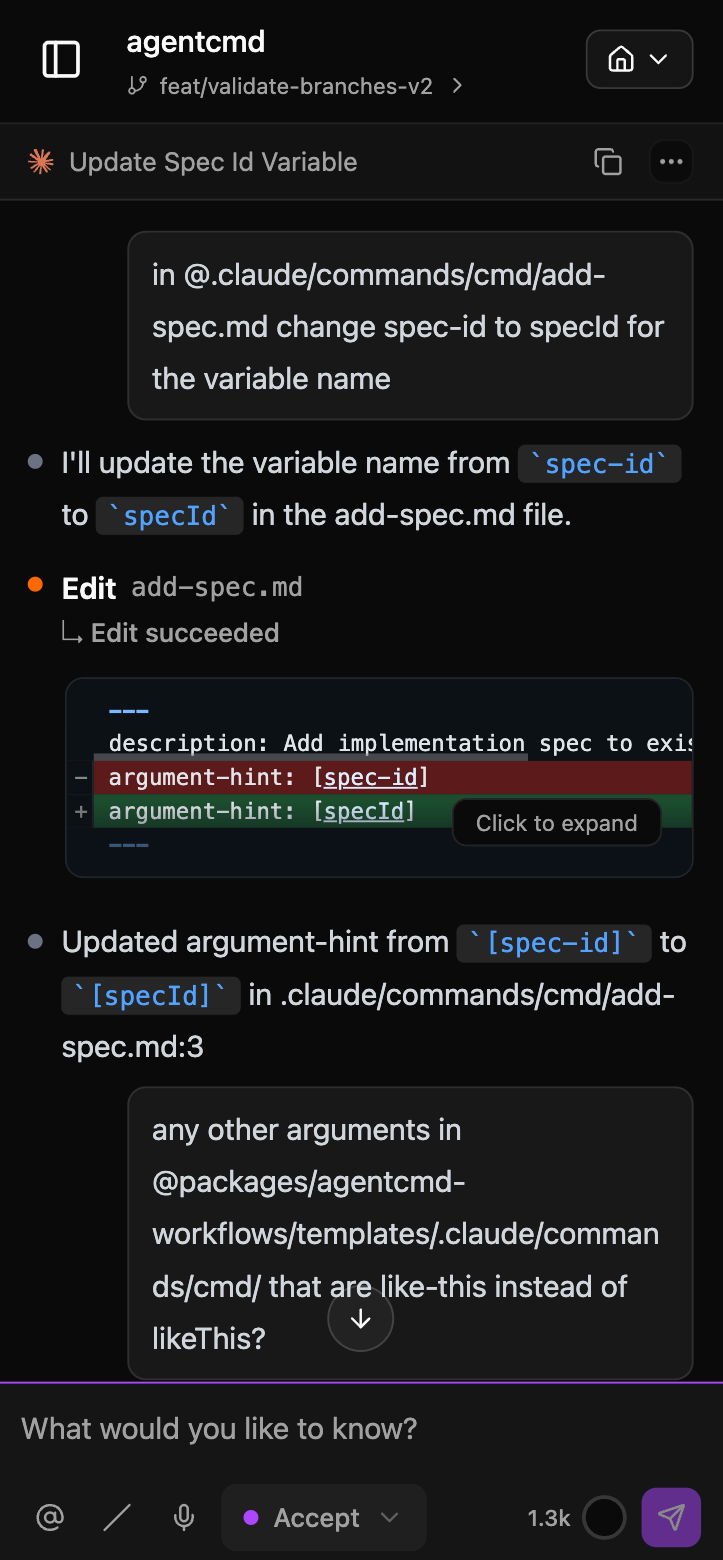The image size is (723, 1560).
Task: Click the git branch icon
Action: coord(138,86)
